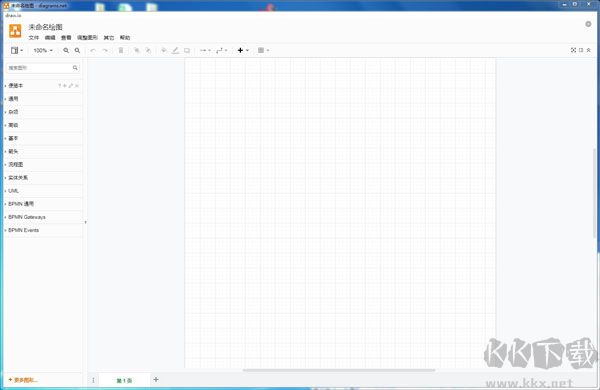Click the to-front toolbar icon

point(136,50)
